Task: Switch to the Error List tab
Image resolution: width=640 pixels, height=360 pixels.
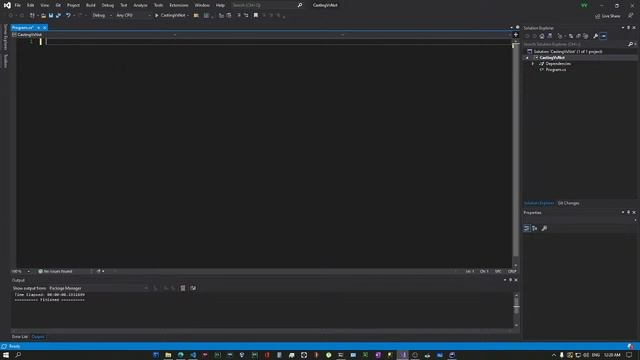Action: coord(20,337)
